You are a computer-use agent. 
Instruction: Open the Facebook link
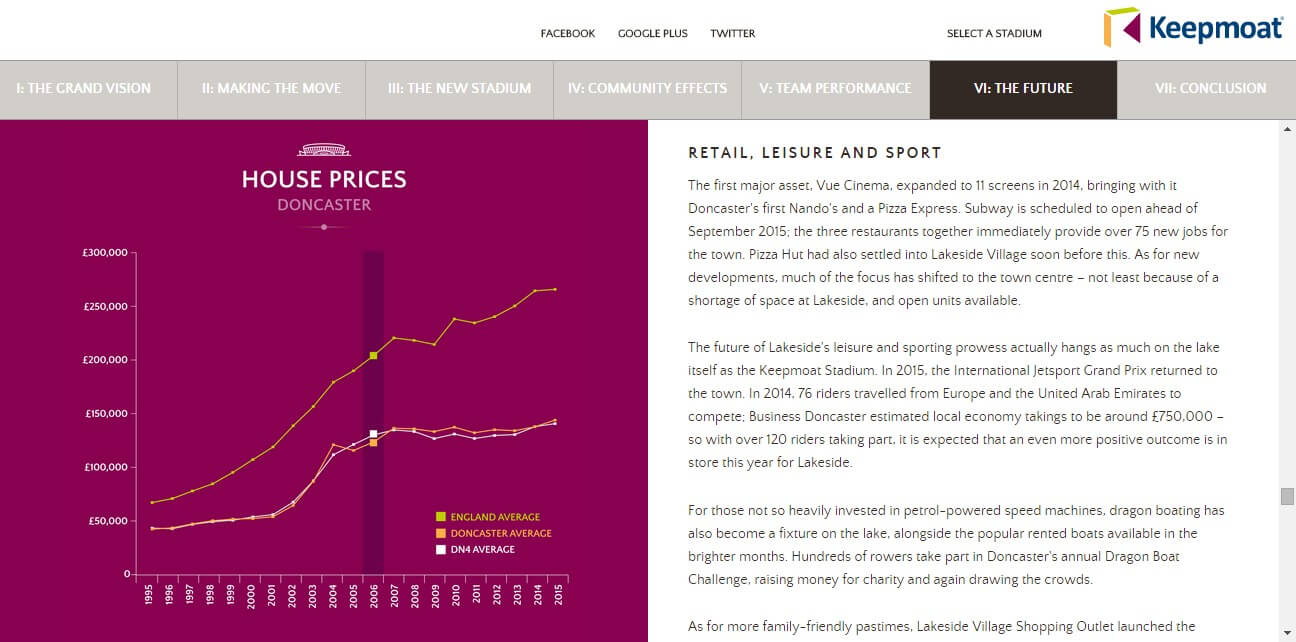[567, 33]
